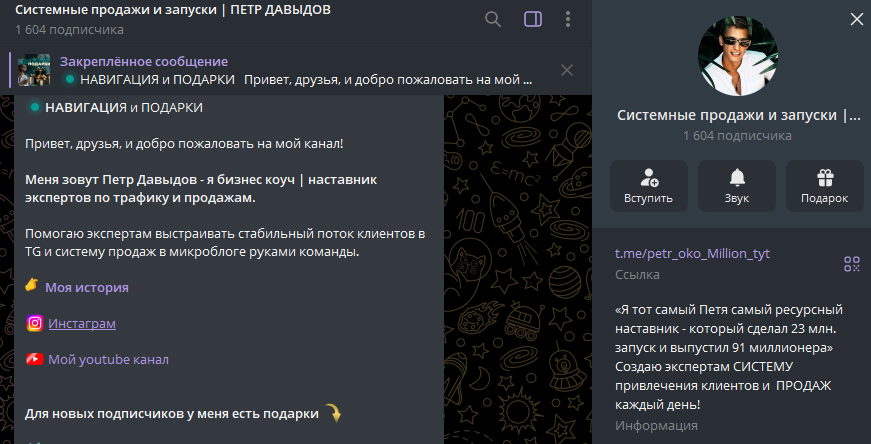Click 'Помогаю экспертам выстраивать' paragraph
871x444 pixels.
[225, 243]
